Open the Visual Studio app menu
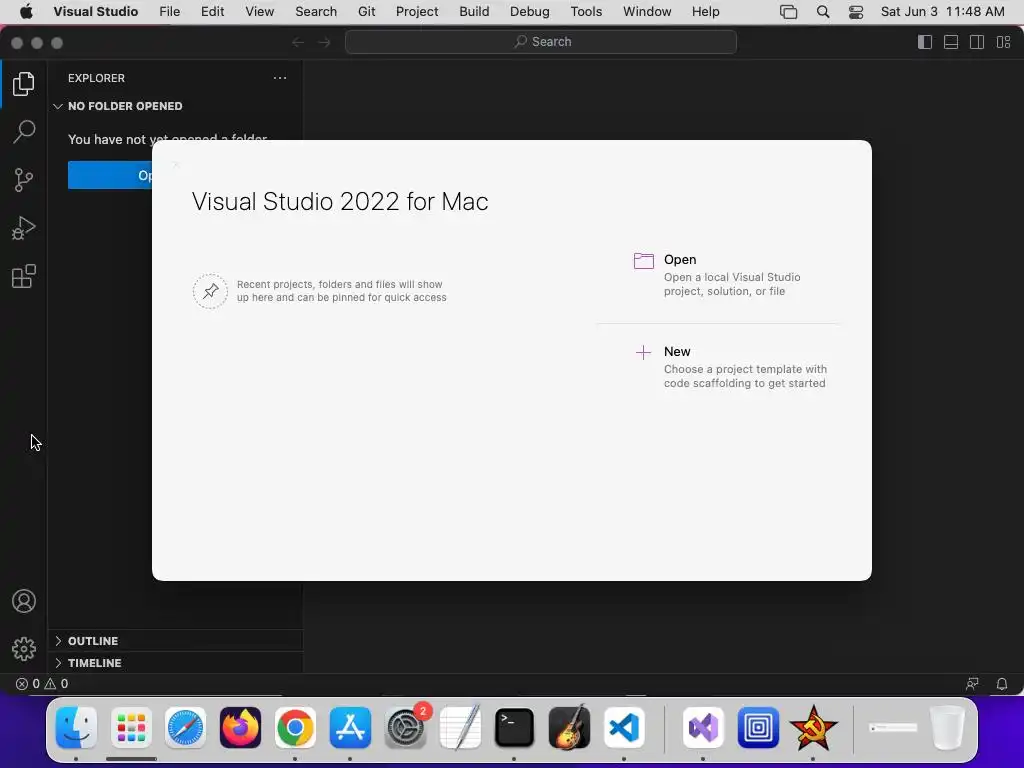The height and width of the screenshot is (768, 1024). [95, 12]
